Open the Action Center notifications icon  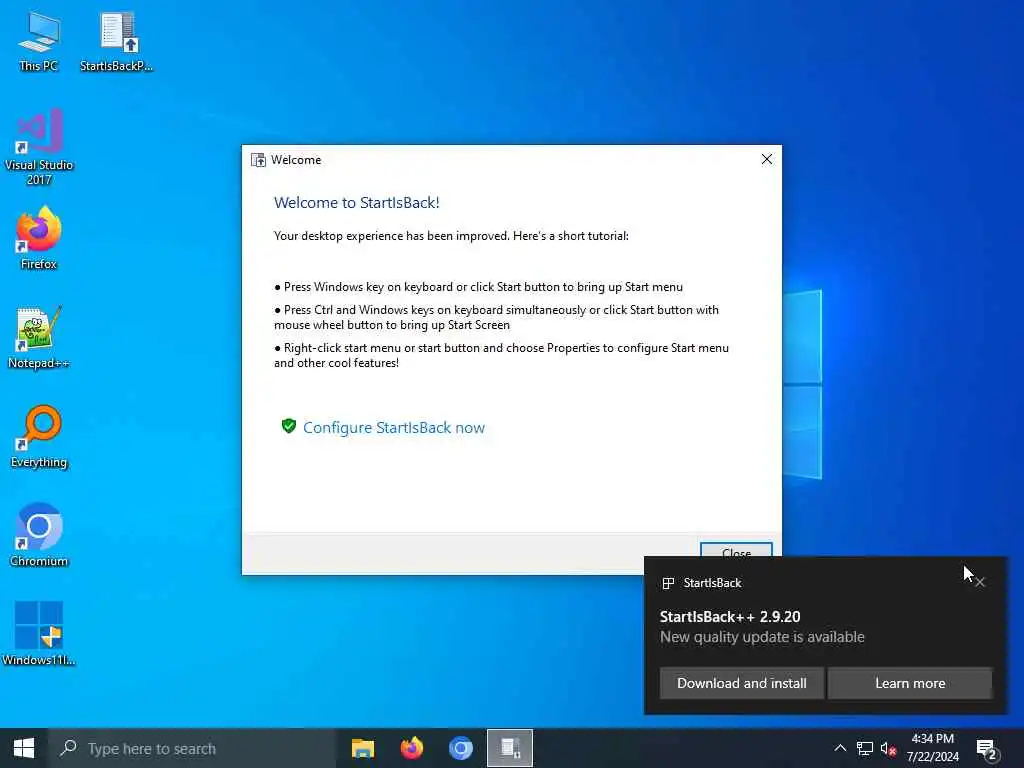(x=987, y=748)
